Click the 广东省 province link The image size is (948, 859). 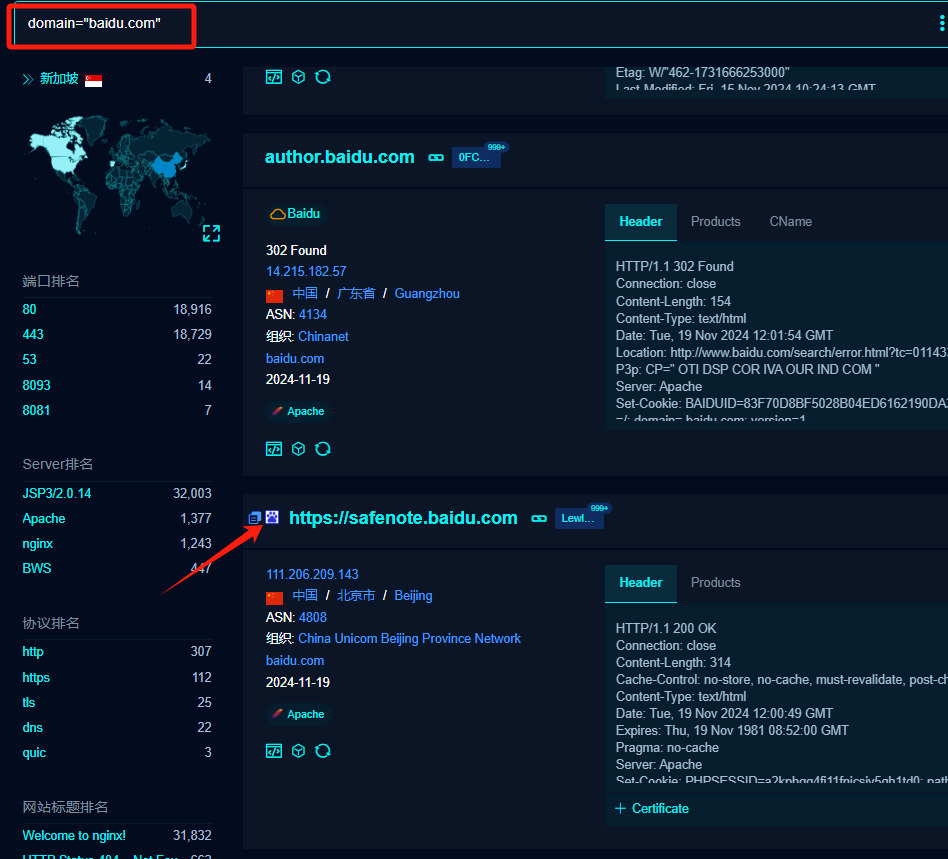click(356, 294)
